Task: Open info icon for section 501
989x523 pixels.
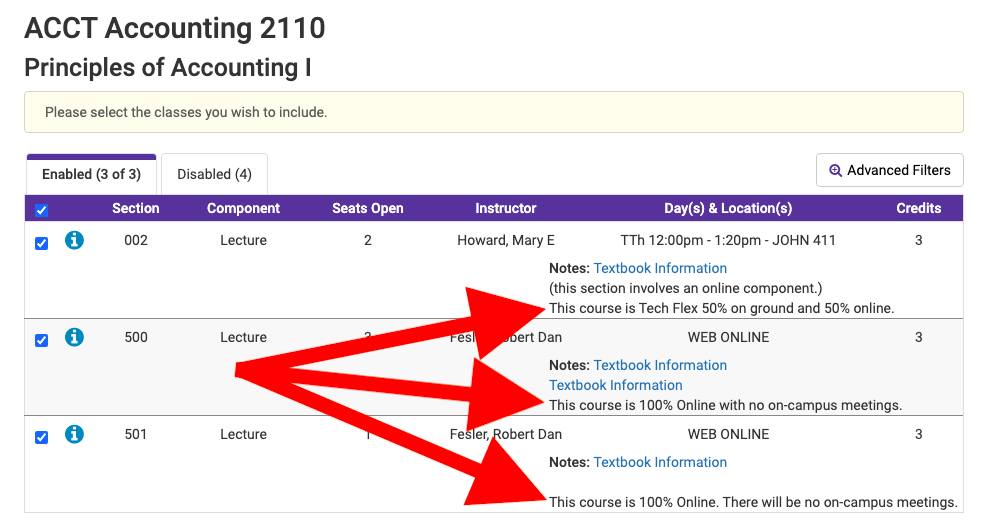Action: point(74,435)
